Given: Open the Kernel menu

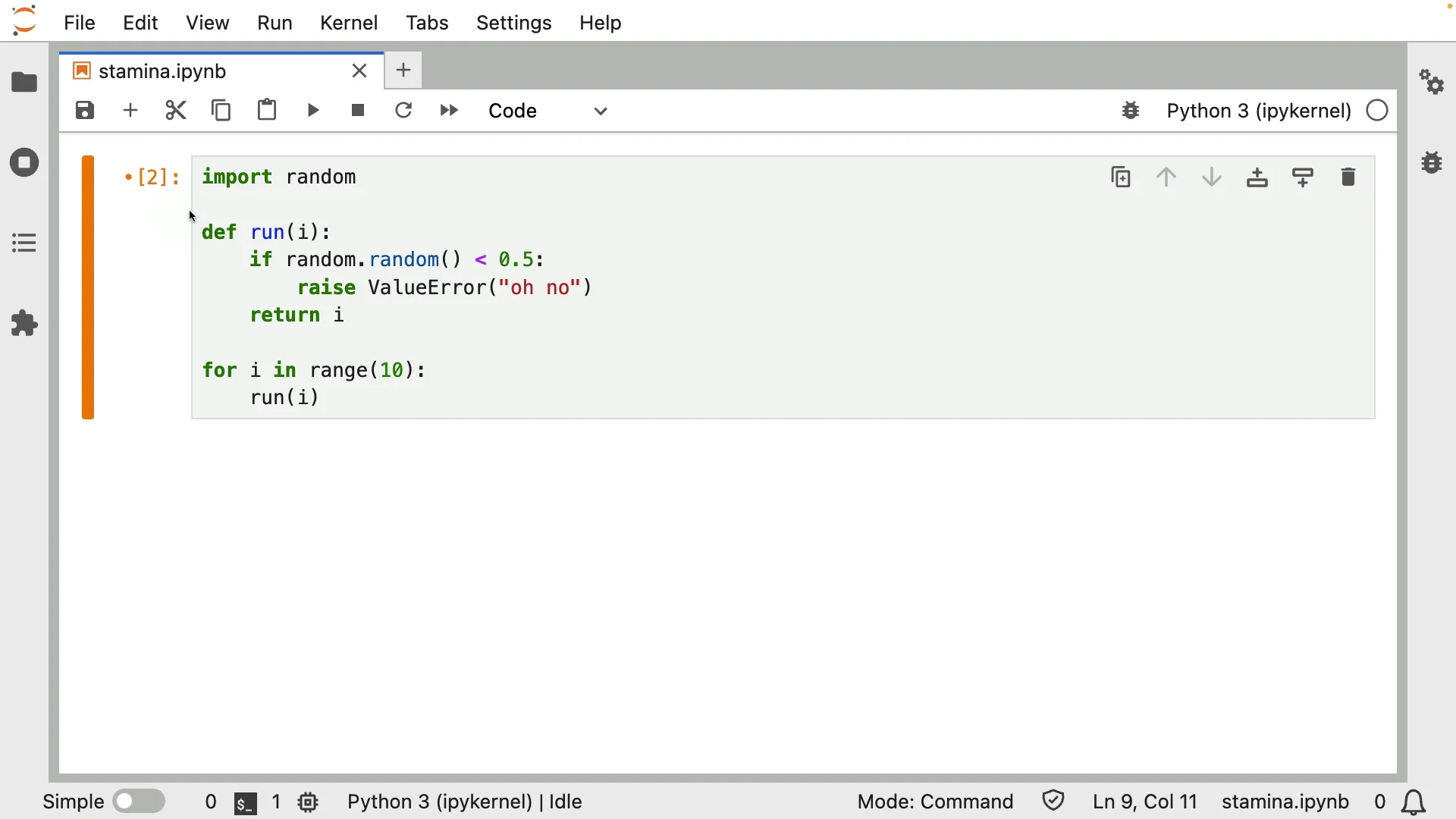Looking at the screenshot, I should pyautogui.click(x=349, y=23).
